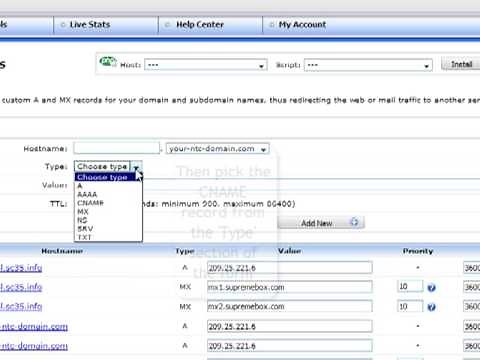Click help icon in mx2.supremebox.com row
Screen dimensions: 480x360
point(431,307)
